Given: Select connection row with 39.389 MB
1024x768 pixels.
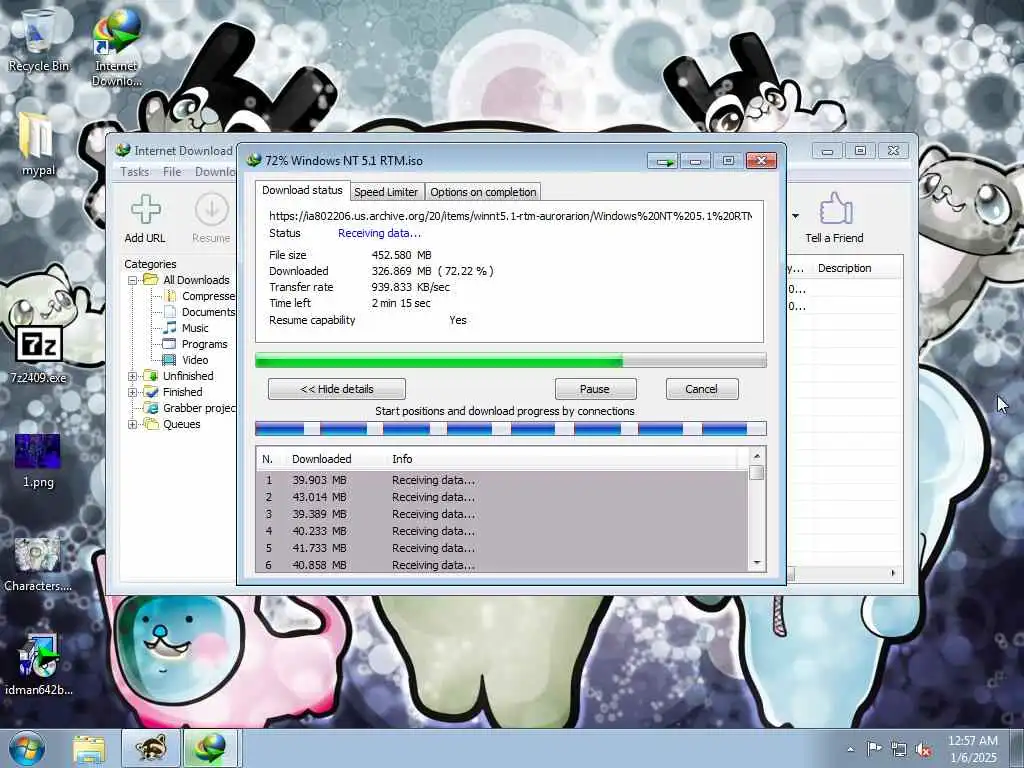Looking at the screenshot, I should [x=502, y=514].
